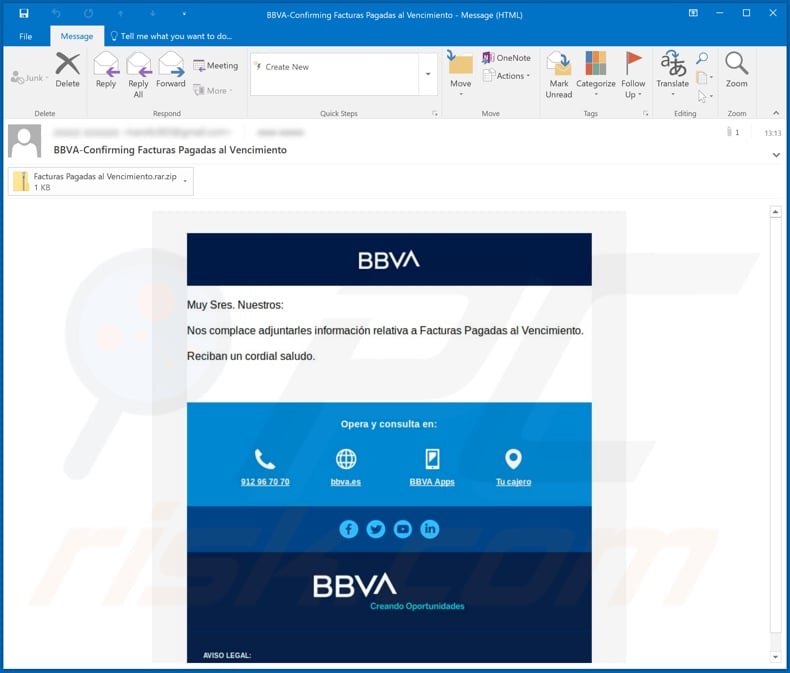Follow the bbva.es link
The height and width of the screenshot is (673, 790).
(x=346, y=482)
